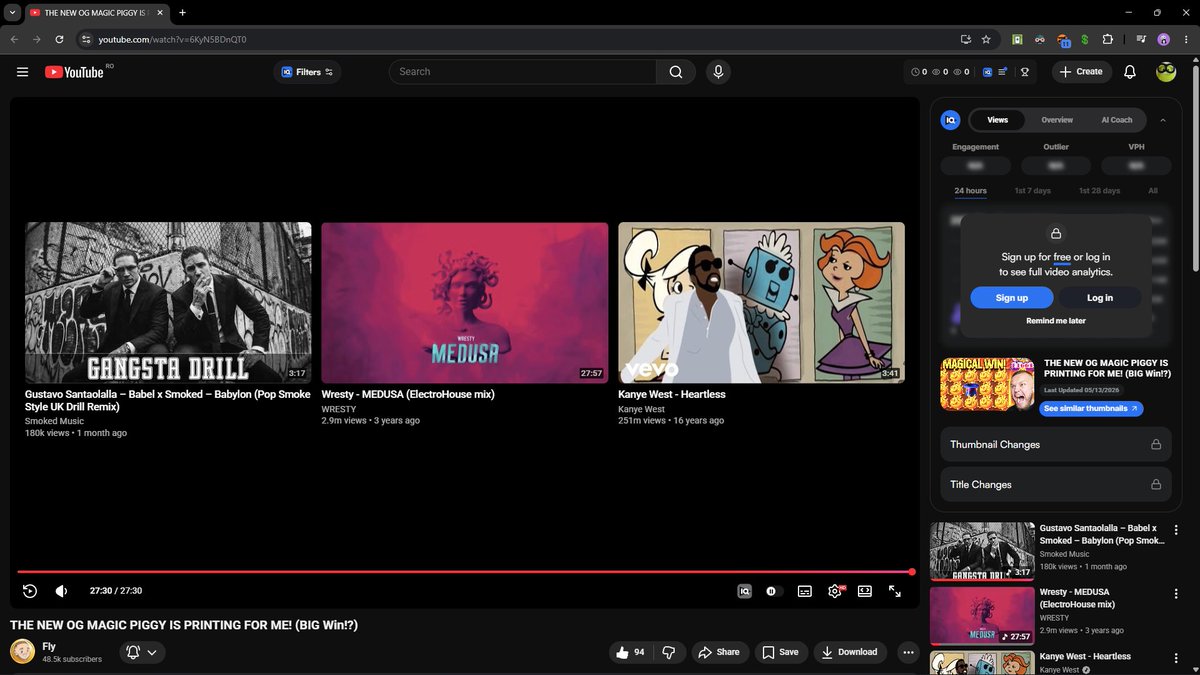The image size is (1200, 675).
Task: Select the Overview tab in vidIQ panel
Action: click(x=1057, y=120)
